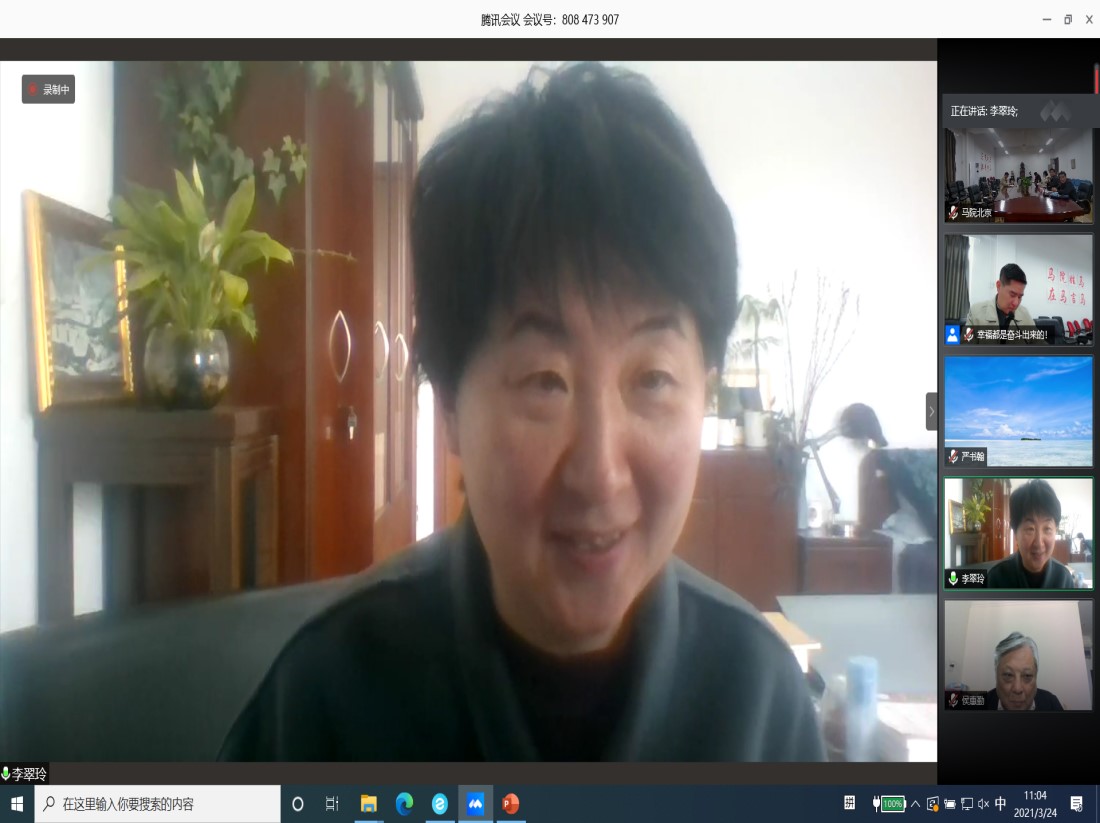Switch the 中 input method indicator
Viewport: 1100px width, 823px height.
1001,804
